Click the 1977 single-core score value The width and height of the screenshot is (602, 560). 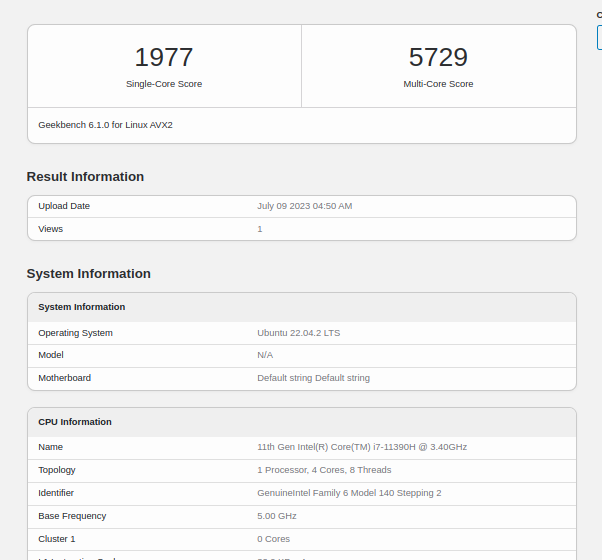(164, 57)
